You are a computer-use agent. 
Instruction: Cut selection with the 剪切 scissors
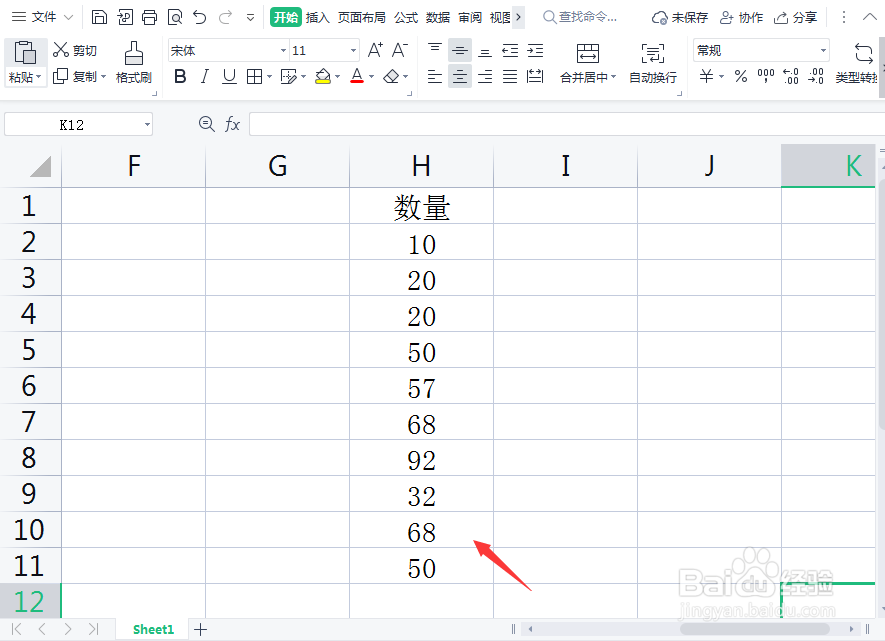click(75, 50)
